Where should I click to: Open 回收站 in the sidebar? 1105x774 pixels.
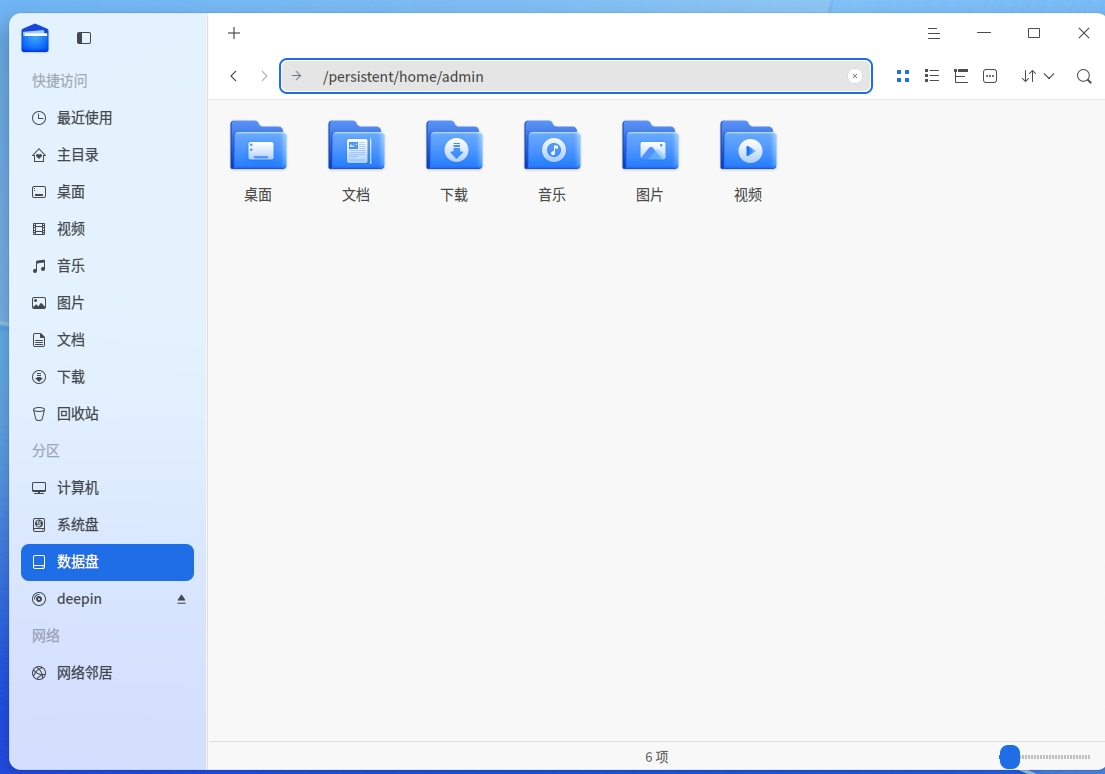click(107, 414)
